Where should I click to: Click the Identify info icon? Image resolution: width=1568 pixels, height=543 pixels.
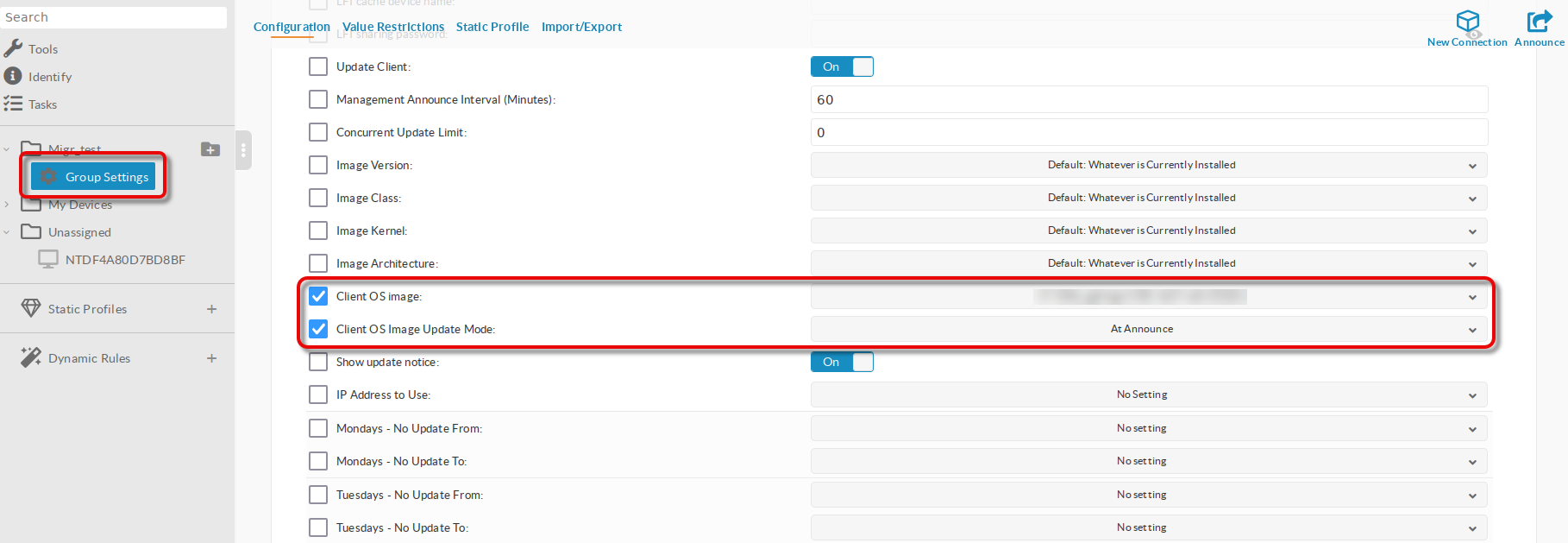click(x=13, y=76)
